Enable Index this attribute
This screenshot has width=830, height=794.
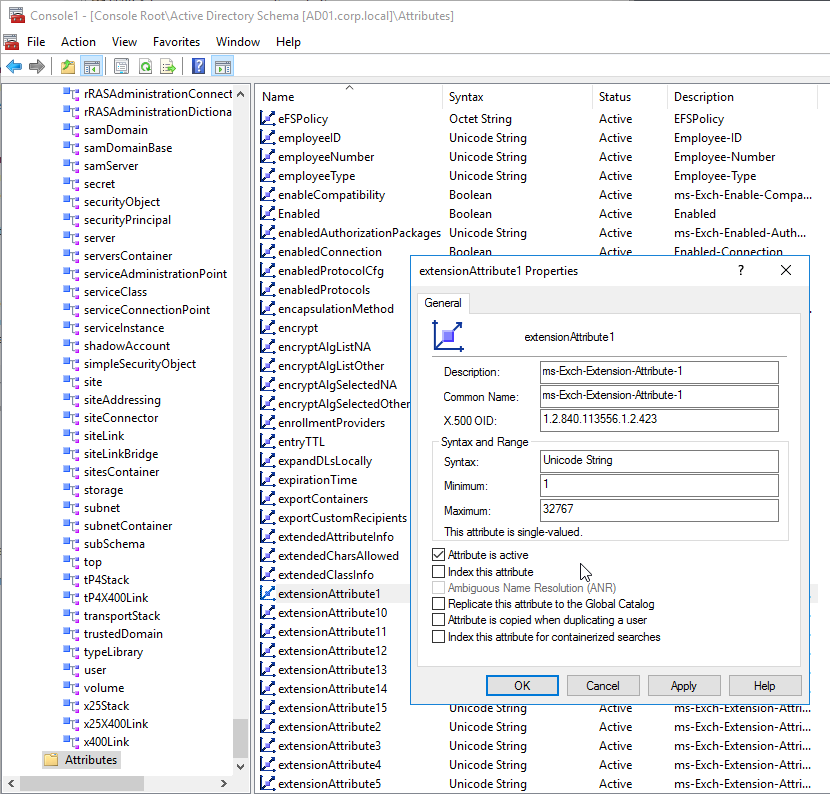click(x=438, y=572)
